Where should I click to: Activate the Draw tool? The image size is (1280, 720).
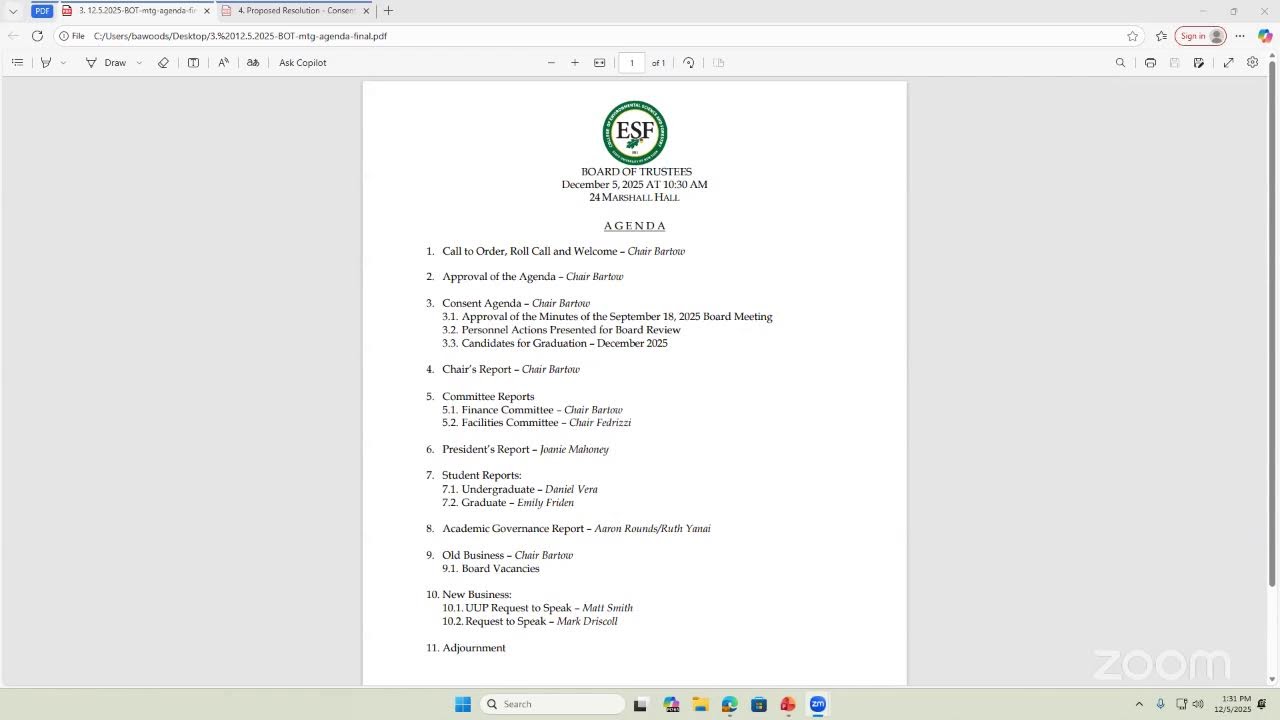[x=106, y=62]
